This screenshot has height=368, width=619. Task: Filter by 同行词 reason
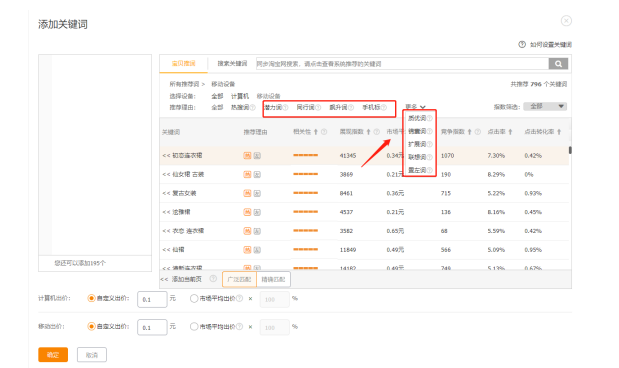pos(305,107)
